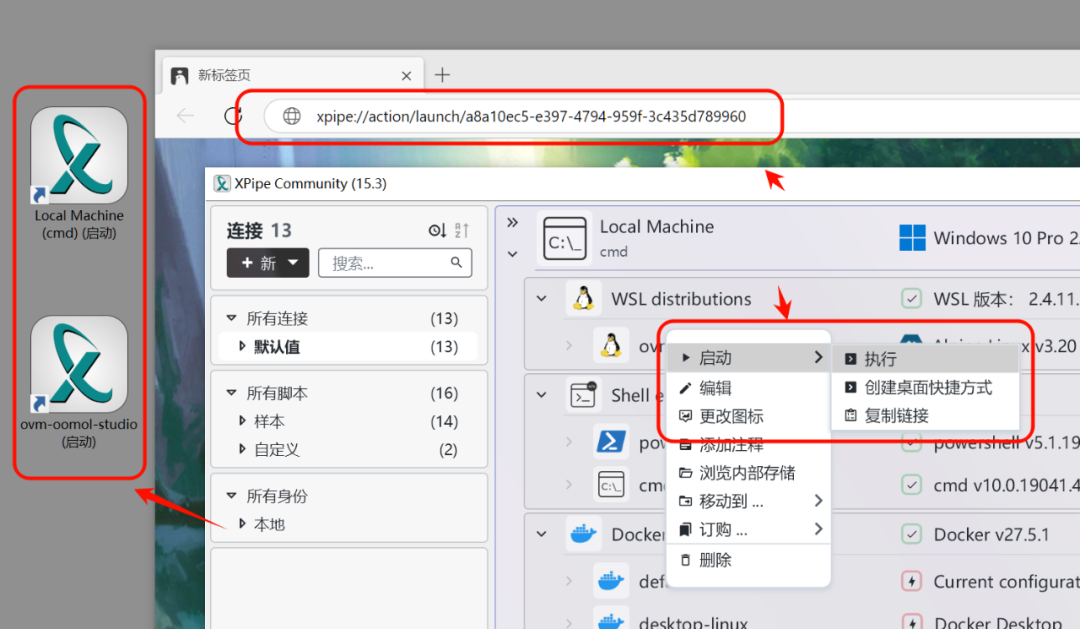Click the Current configuration lightning status icon
This screenshot has width=1080, height=629.
[911, 581]
